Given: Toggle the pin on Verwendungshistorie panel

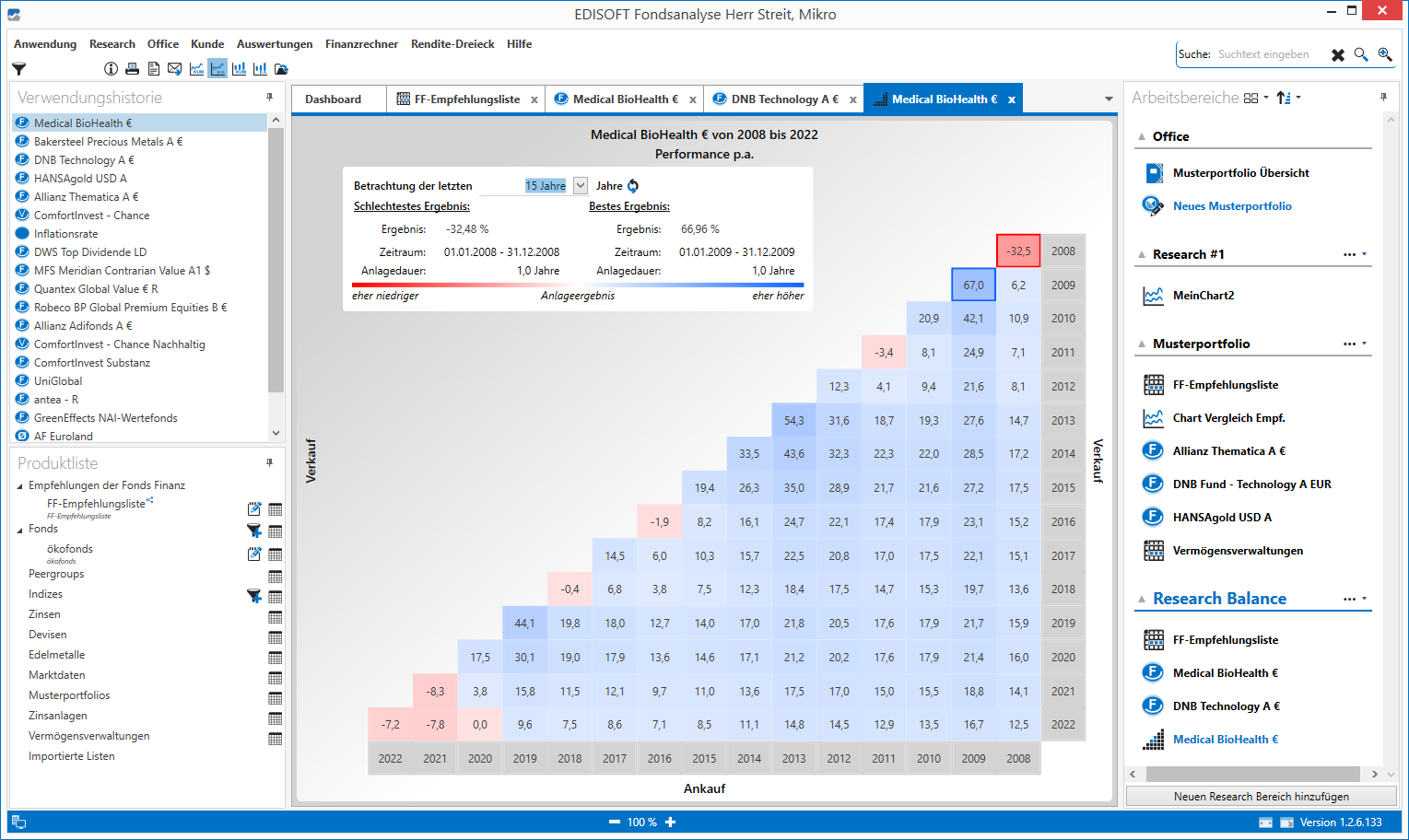Looking at the screenshot, I should point(269,98).
